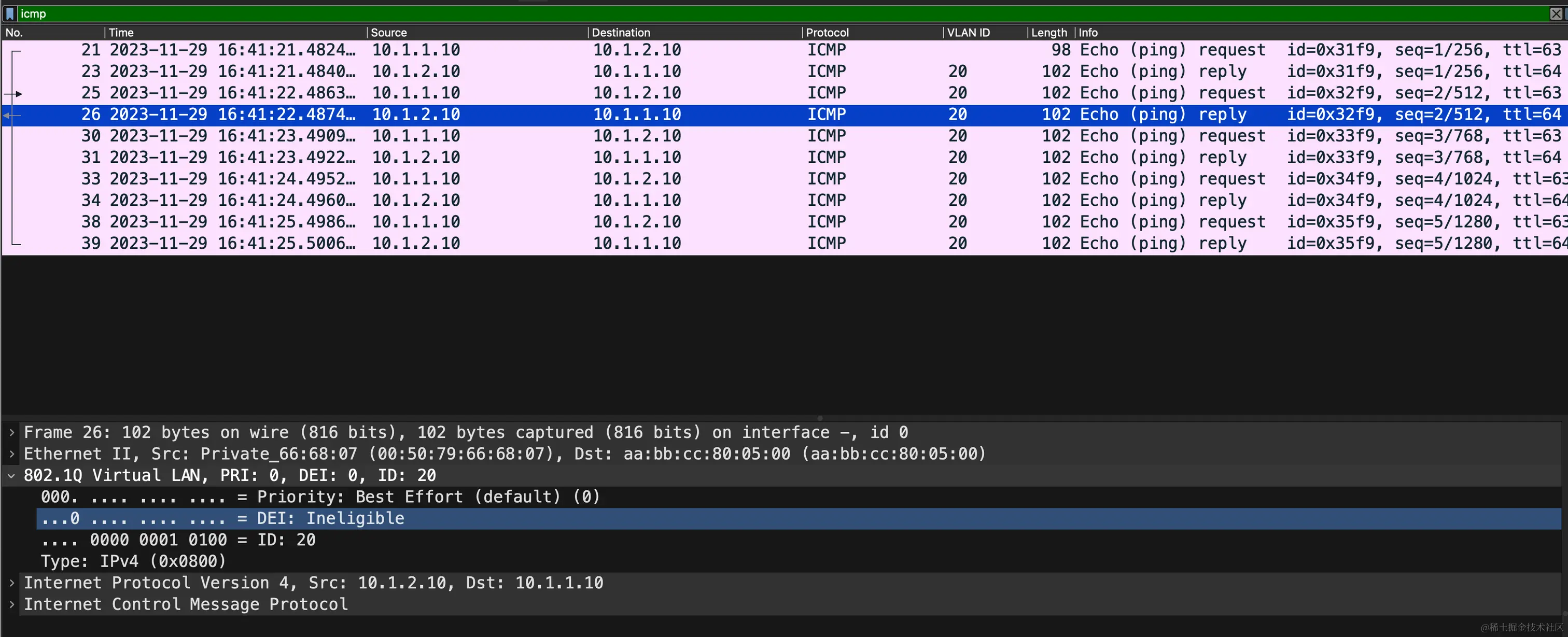Collapse the 802.1Q Virtual LAN section
The height and width of the screenshot is (637, 1568).
[11, 476]
